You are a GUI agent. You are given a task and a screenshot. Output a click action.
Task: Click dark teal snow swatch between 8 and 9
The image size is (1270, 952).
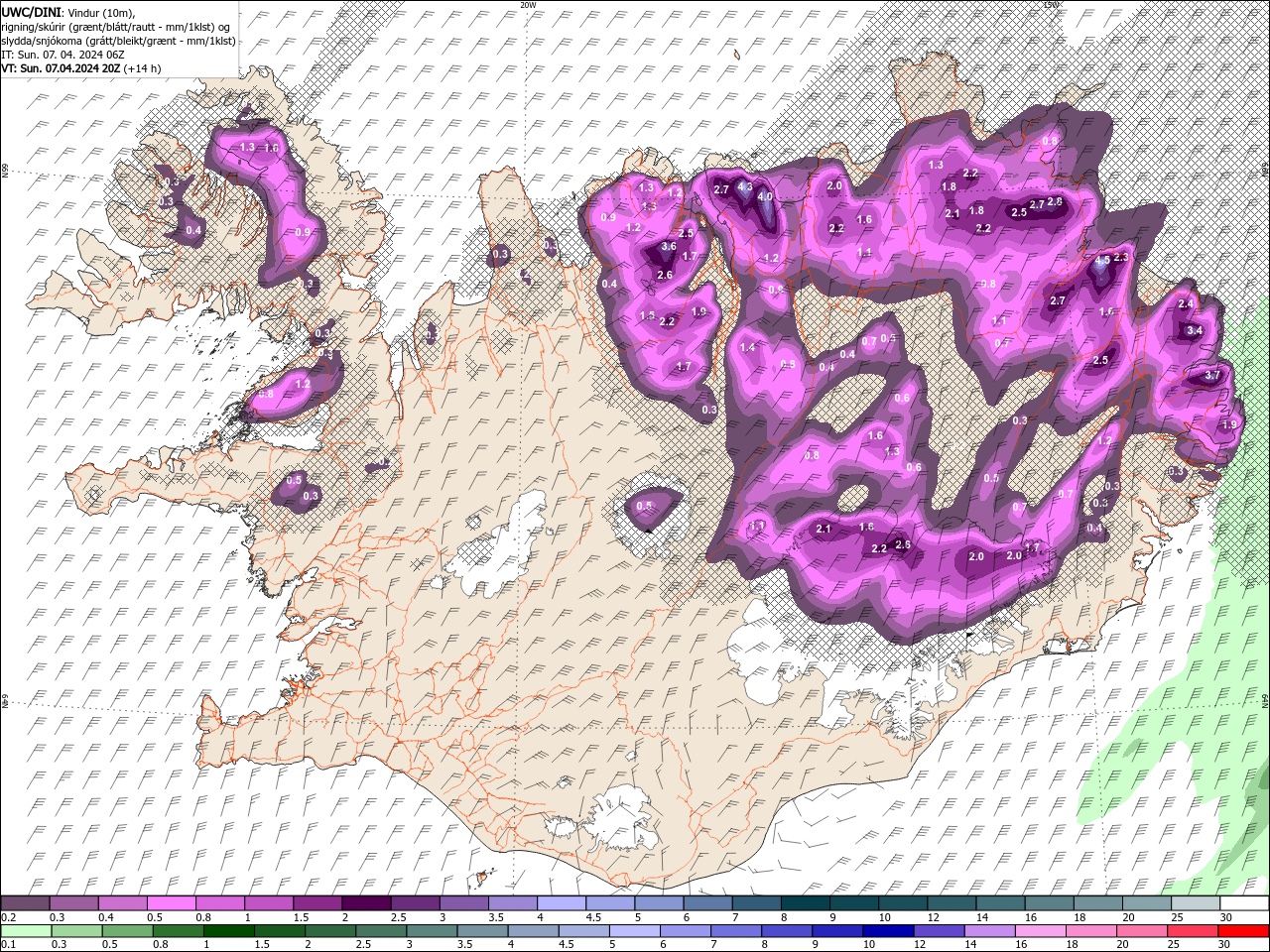coord(804,903)
